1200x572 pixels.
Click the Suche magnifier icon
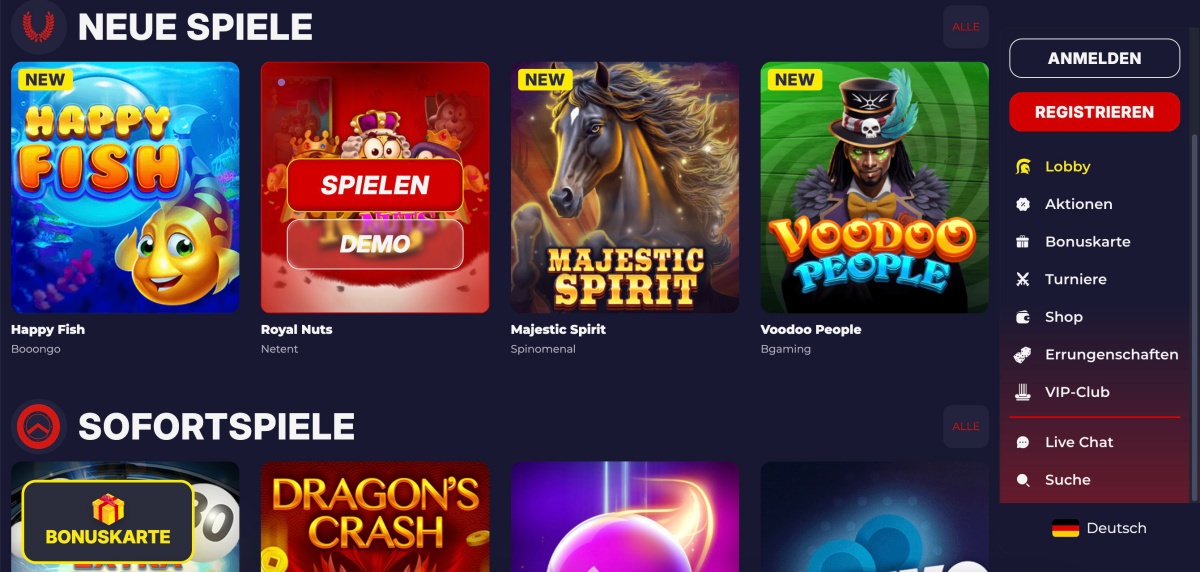[x=1023, y=480]
